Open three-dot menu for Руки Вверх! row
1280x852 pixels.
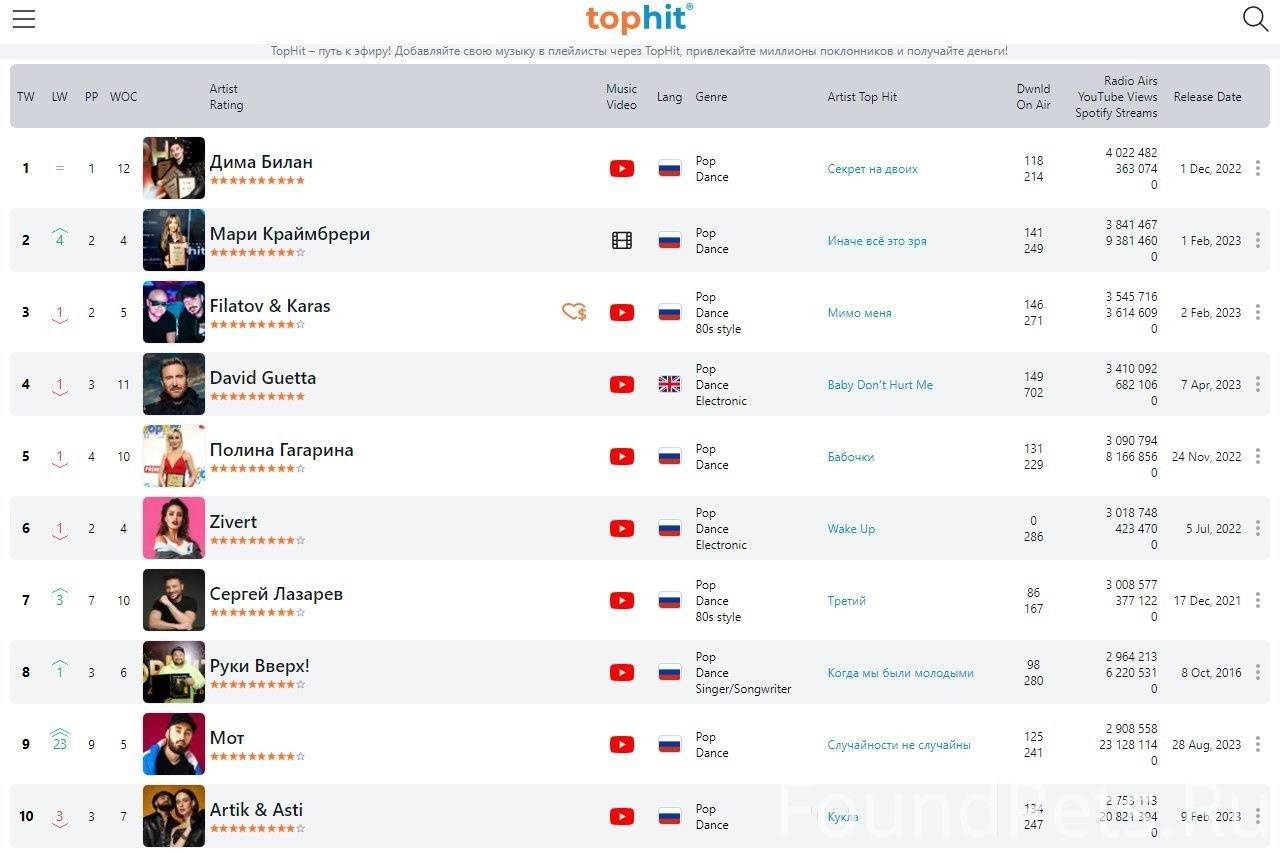point(1257,673)
